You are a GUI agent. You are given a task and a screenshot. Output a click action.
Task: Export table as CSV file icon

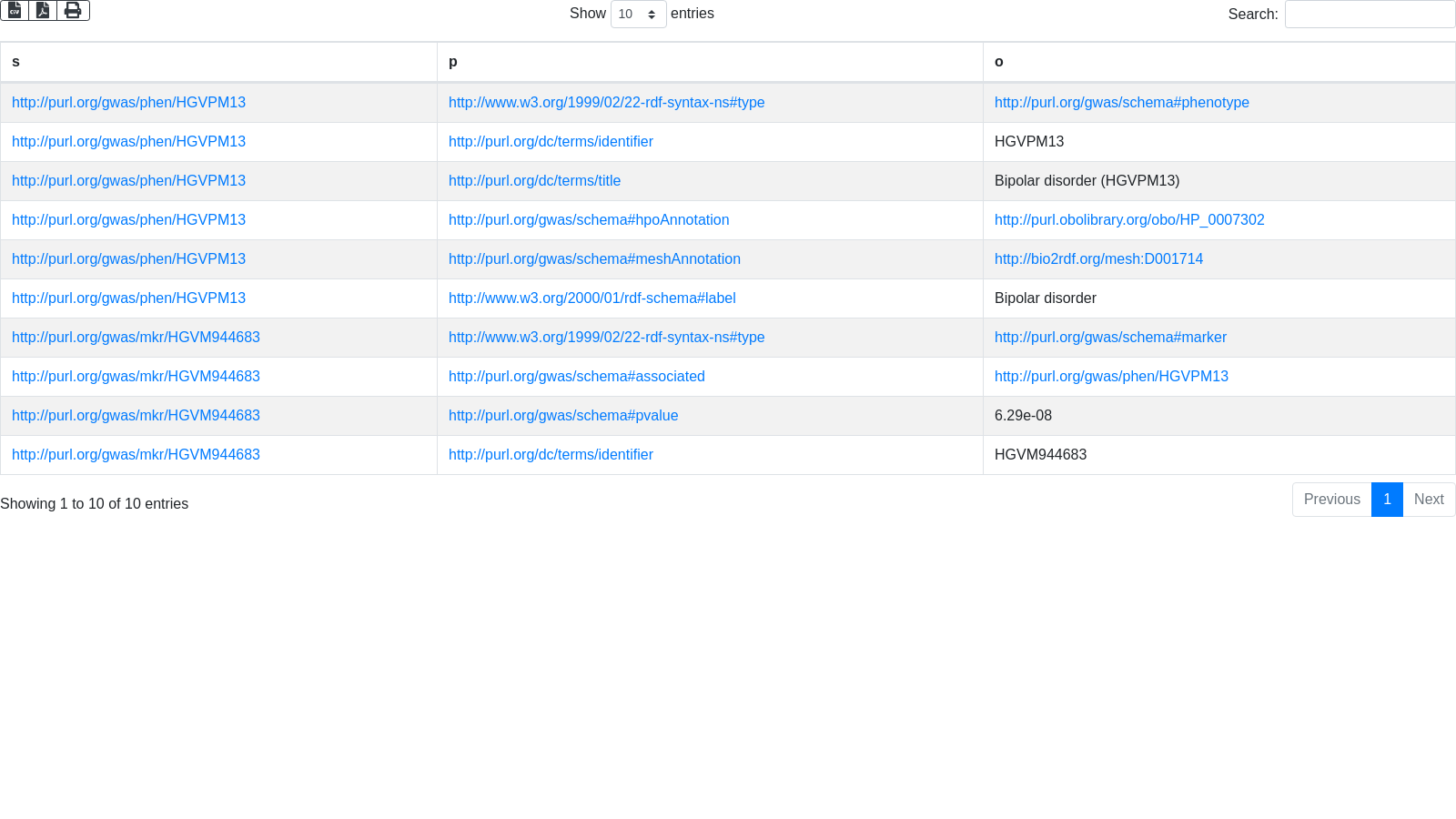click(x=15, y=10)
